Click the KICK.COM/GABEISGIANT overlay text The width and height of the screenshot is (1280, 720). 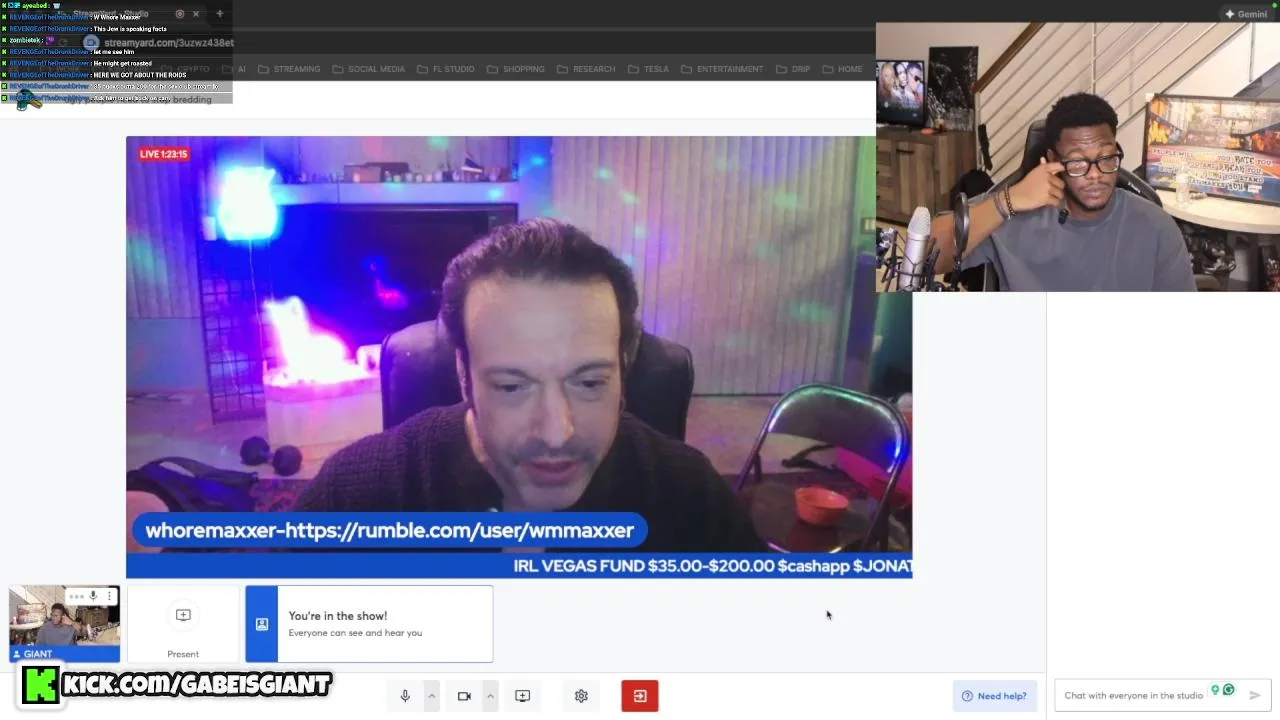coord(196,684)
